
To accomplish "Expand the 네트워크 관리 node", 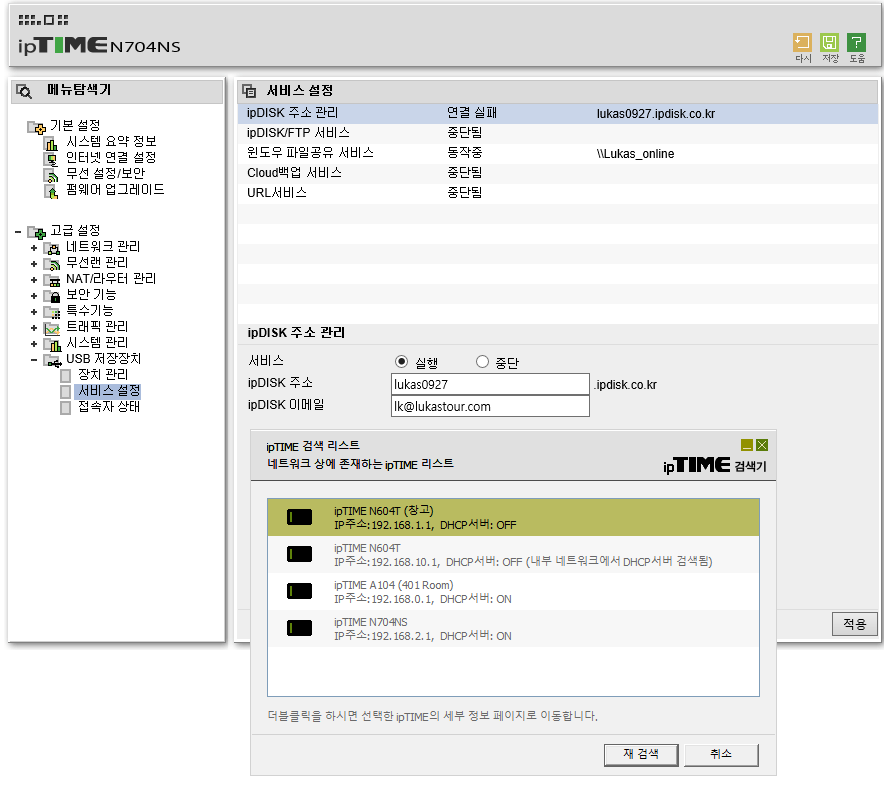I will 34,248.
